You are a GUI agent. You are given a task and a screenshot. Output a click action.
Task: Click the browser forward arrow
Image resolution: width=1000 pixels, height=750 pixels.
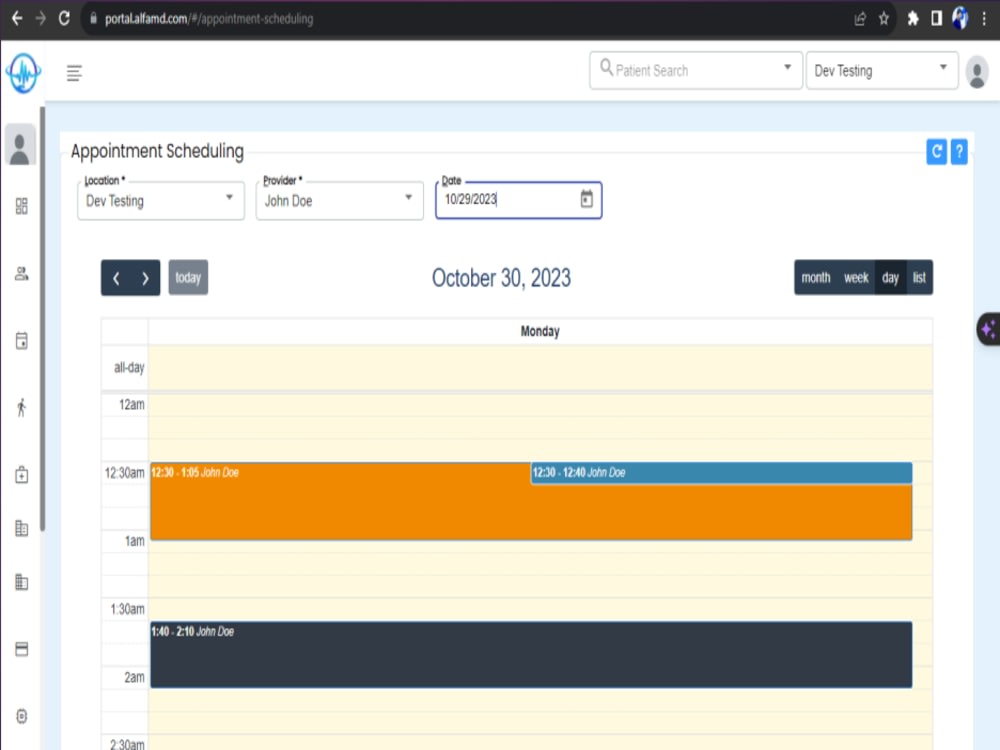click(x=41, y=18)
